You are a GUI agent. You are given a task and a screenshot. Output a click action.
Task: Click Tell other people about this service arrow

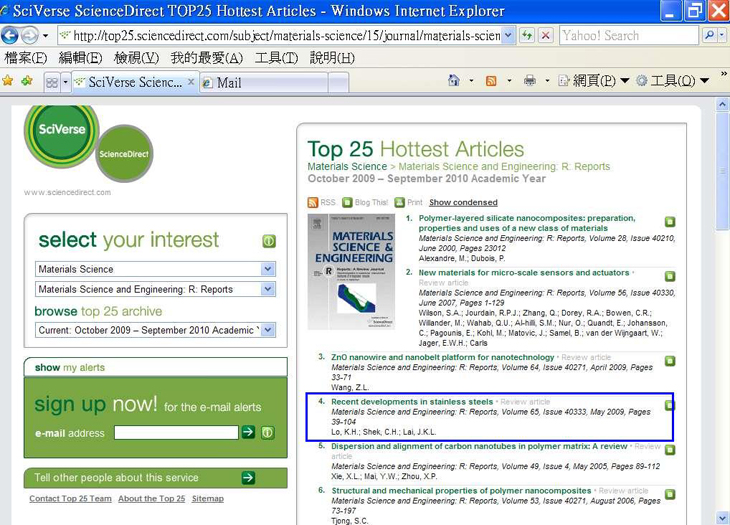click(248, 478)
